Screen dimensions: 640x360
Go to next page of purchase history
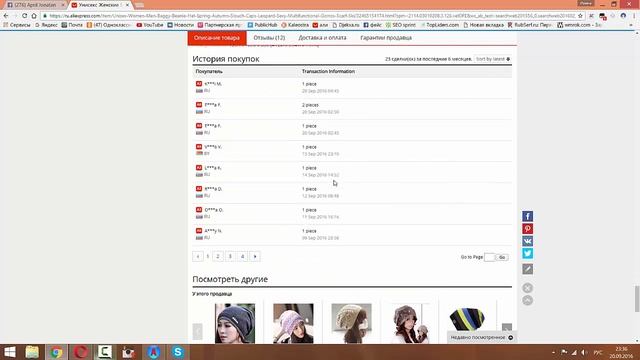(255, 256)
